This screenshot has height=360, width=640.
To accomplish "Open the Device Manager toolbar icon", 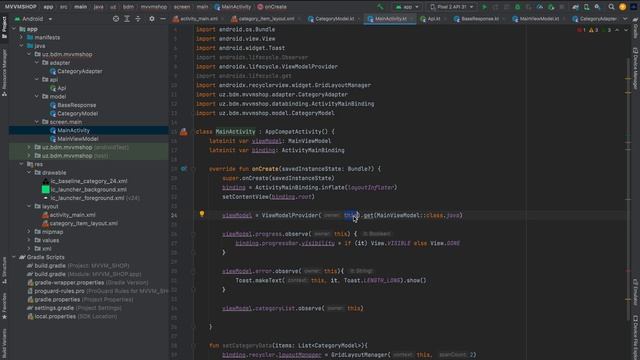I will [587, 7].
